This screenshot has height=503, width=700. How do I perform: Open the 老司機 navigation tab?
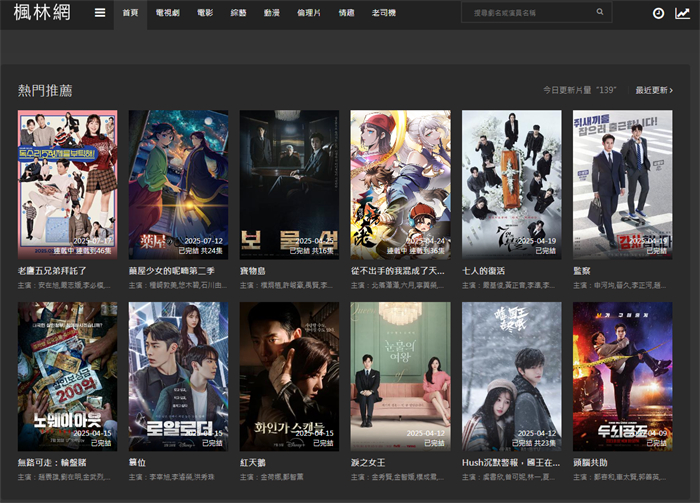[x=384, y=13]
